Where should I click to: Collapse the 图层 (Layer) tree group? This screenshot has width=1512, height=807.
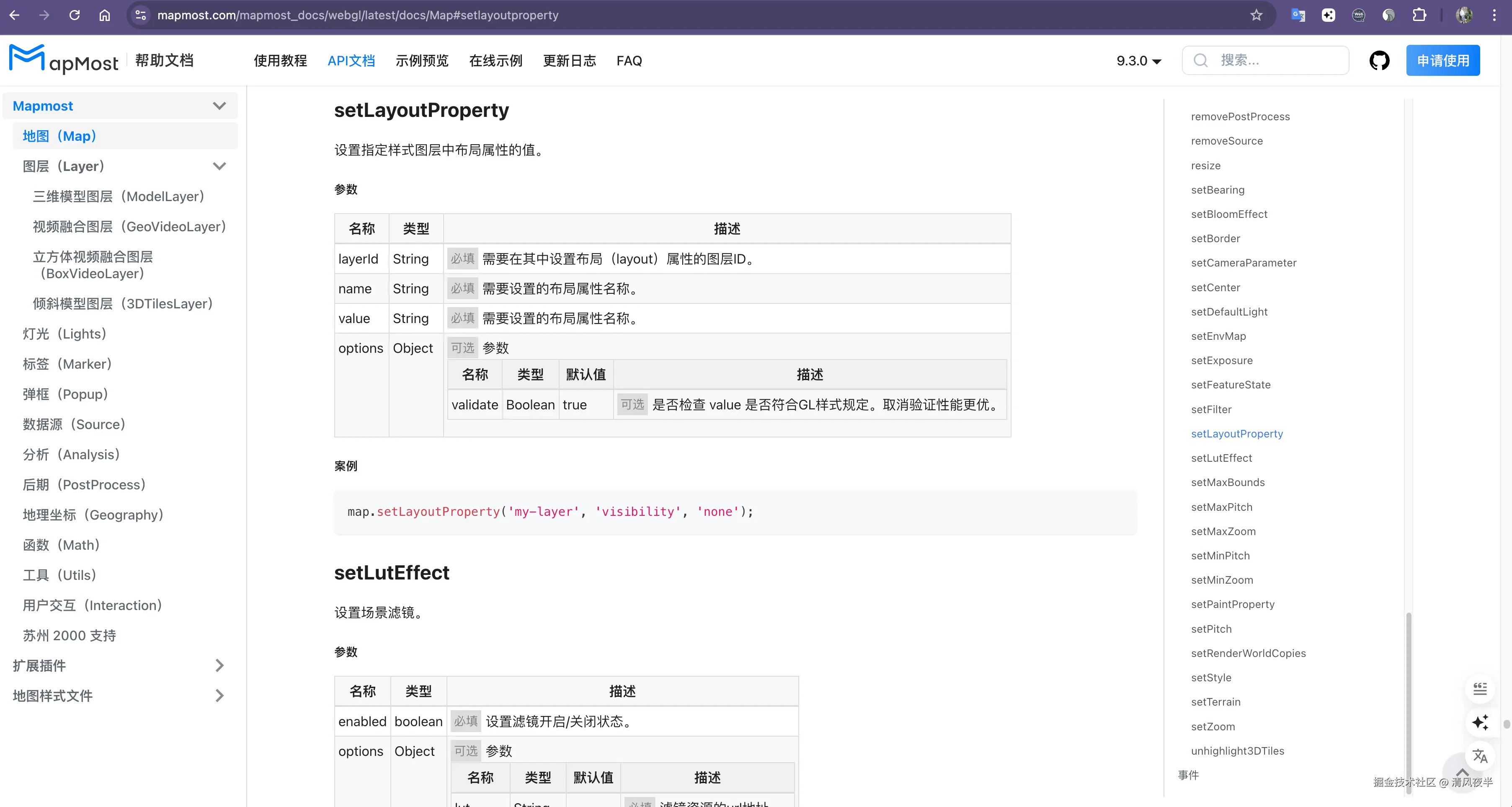coord(219,166)
